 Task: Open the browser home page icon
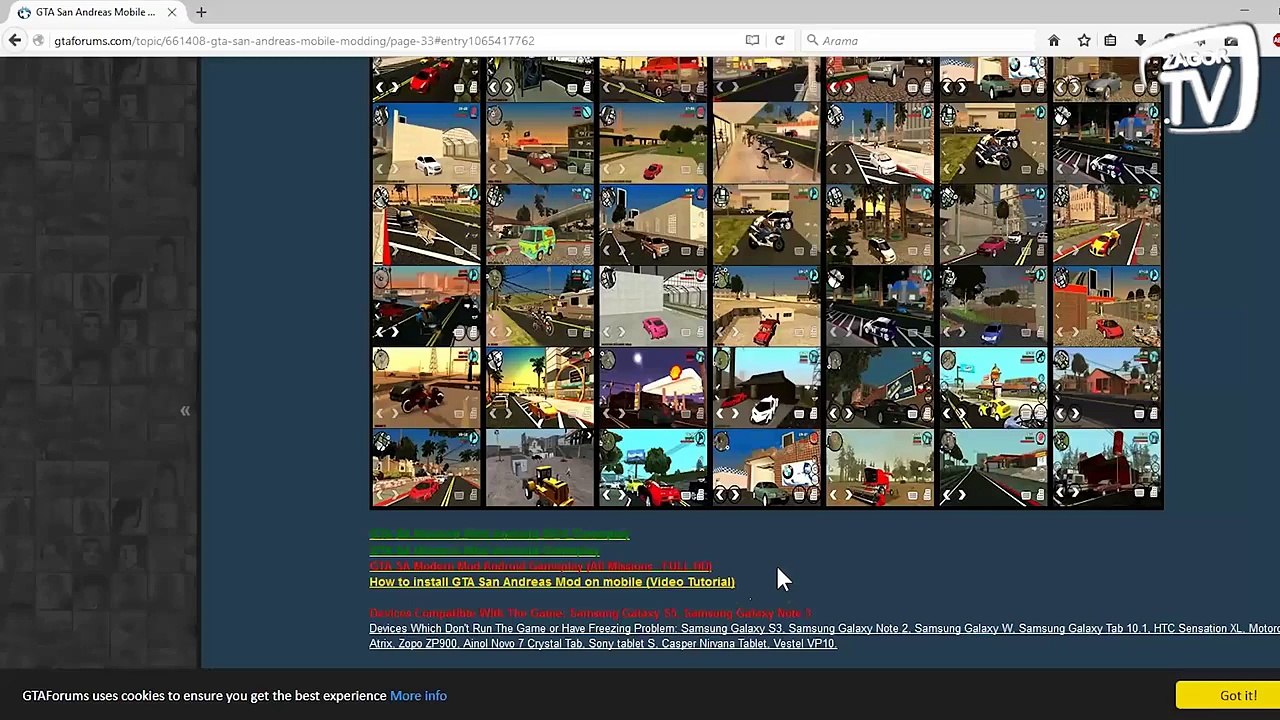(1054, 41)
